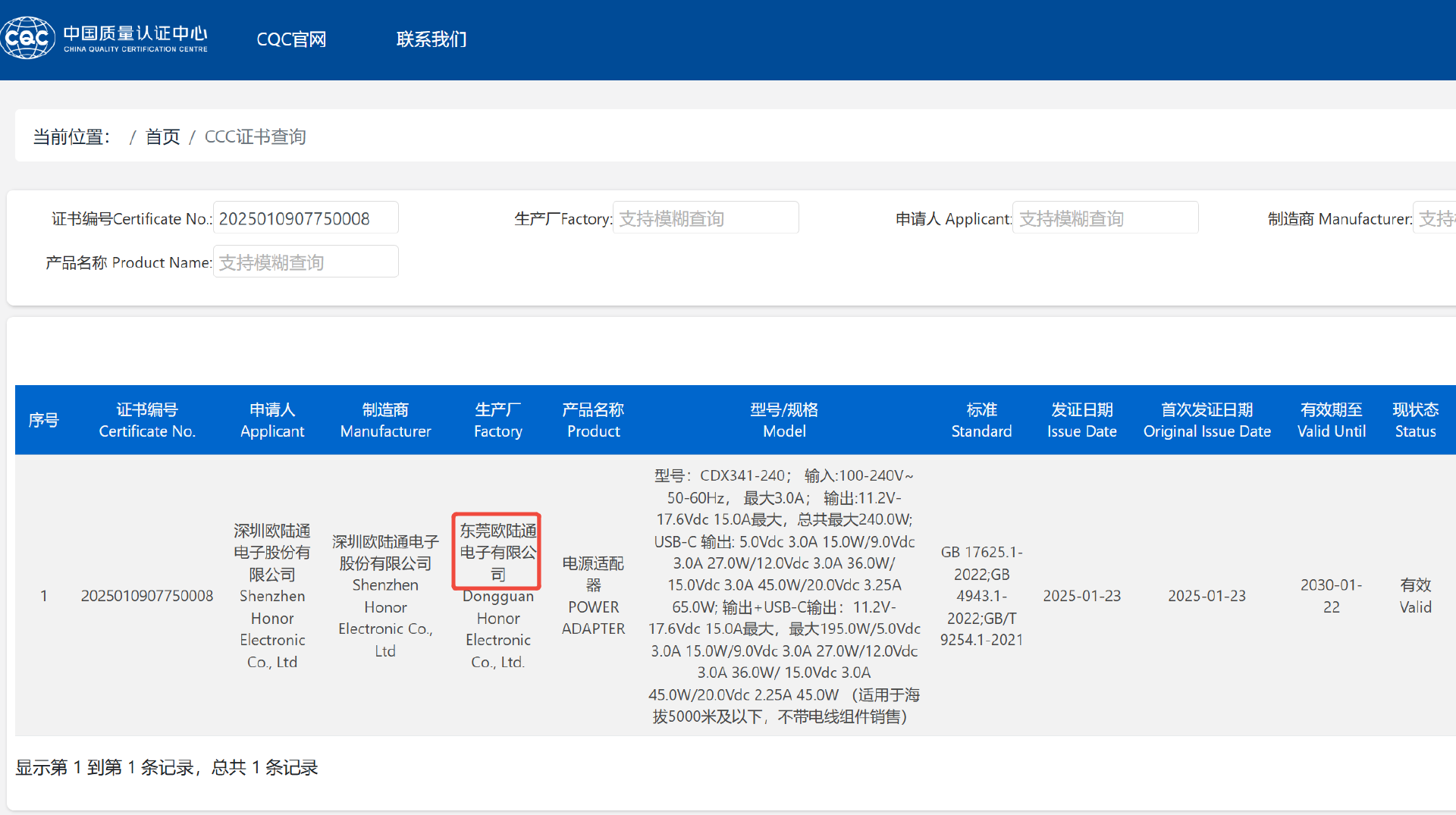Select the 有效 Valid status cell

[x=1416, y=596]
